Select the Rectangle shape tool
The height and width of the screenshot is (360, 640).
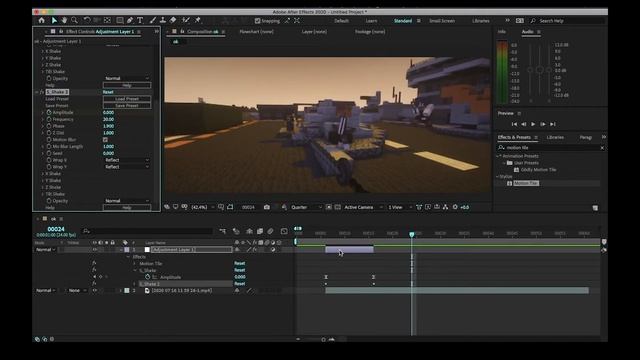tap(120, 20)
